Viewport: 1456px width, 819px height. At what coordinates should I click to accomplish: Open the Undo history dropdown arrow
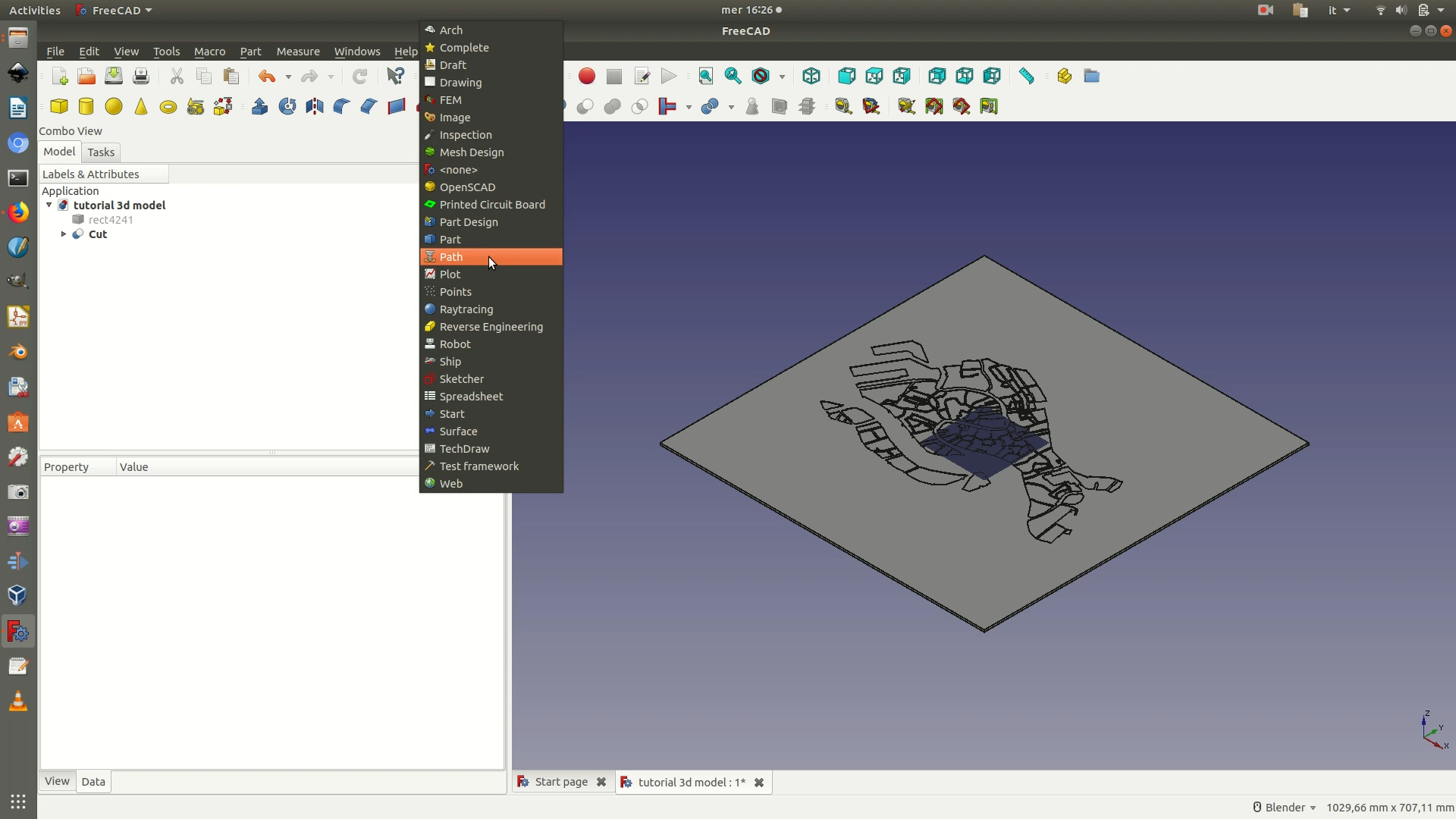point(288,77)
